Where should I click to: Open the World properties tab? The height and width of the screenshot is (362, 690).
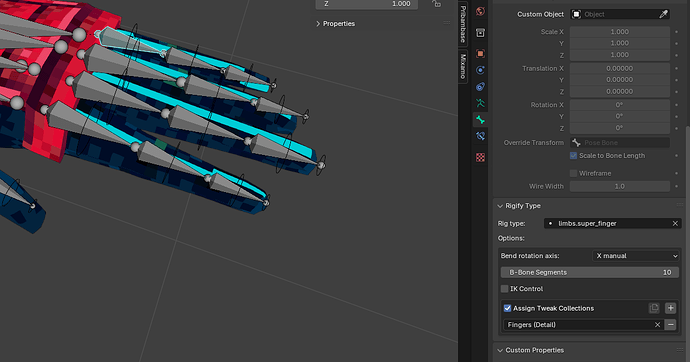pyautogui.click(x=481, y=11)
